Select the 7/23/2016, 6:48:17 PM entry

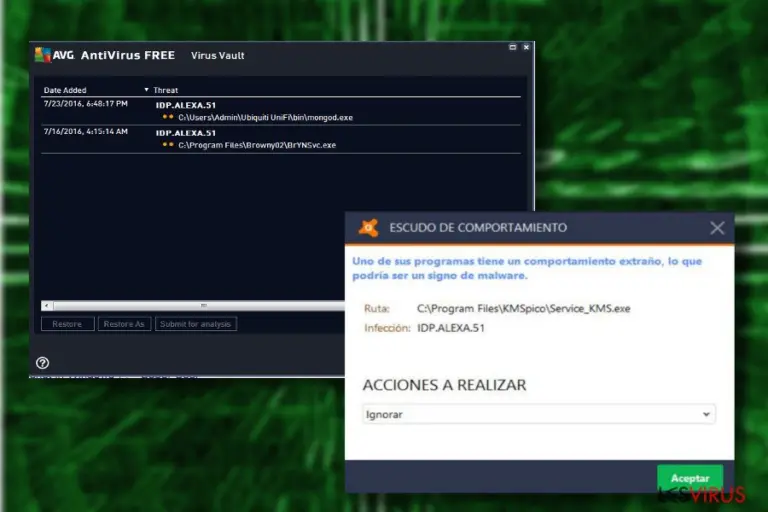pos(281,111)
